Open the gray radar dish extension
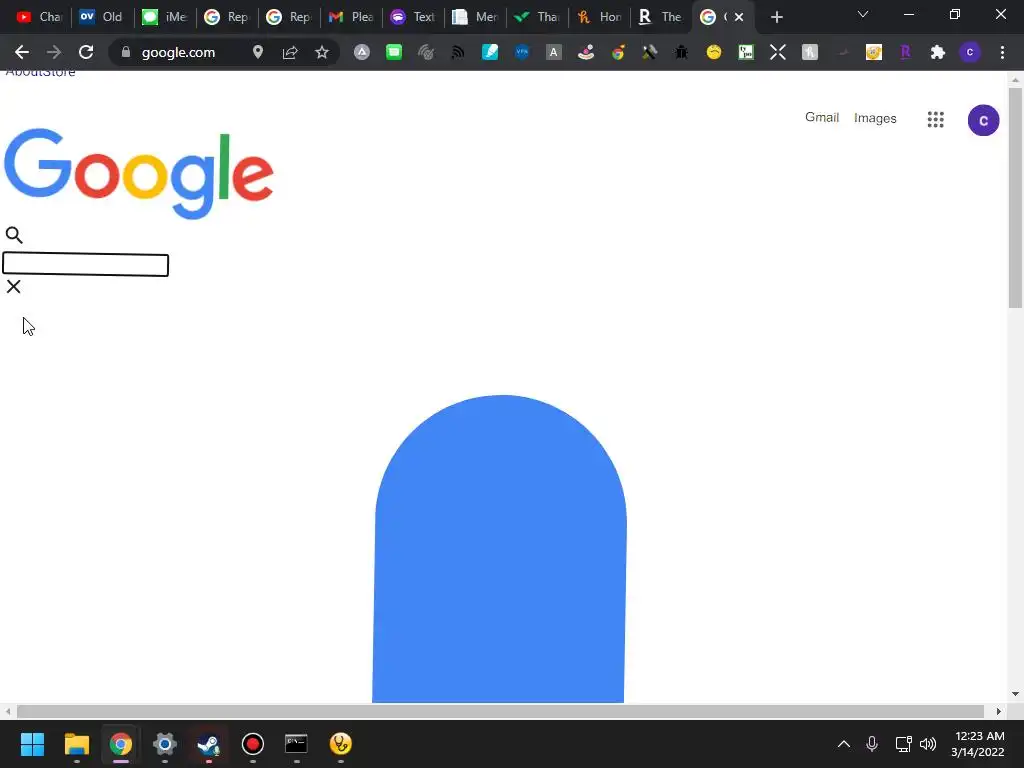 point(426,52)
